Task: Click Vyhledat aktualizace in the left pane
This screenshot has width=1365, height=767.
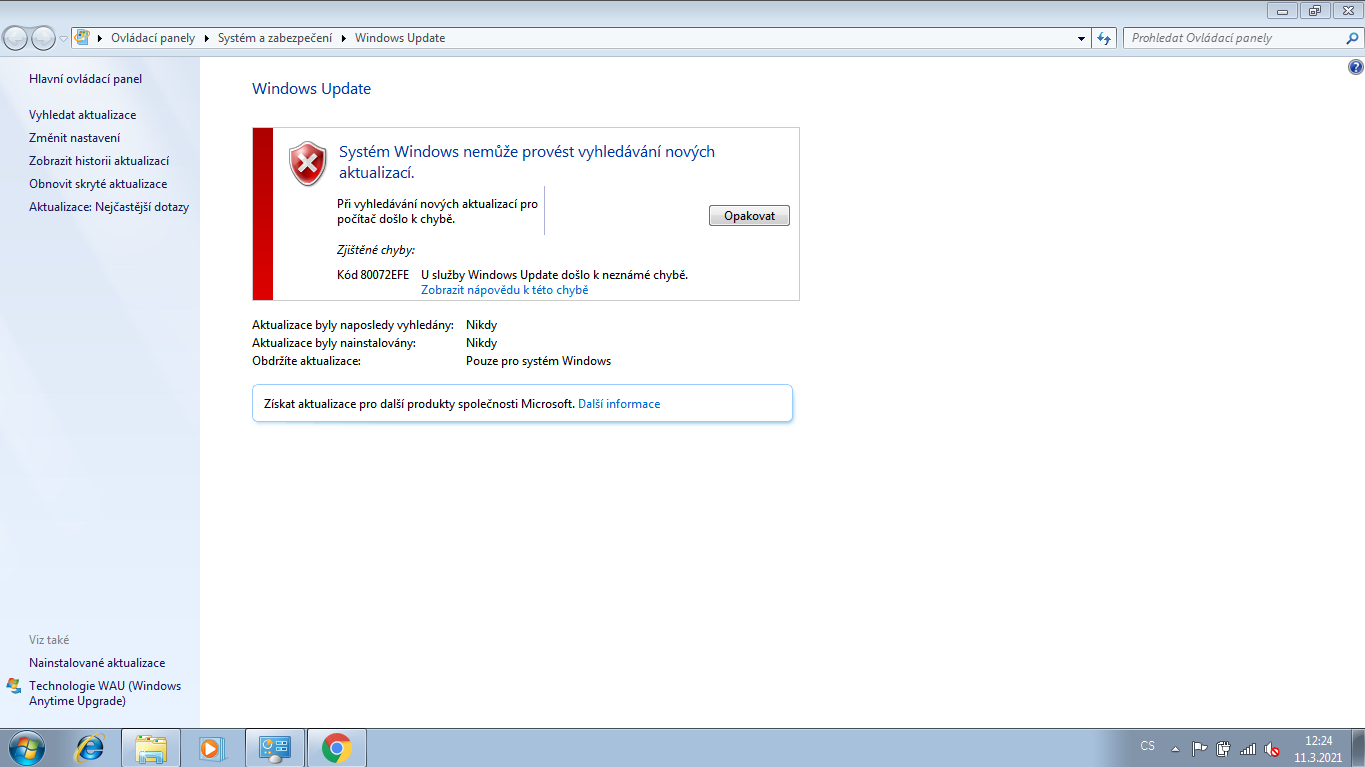Action: [x=83, y=115]
